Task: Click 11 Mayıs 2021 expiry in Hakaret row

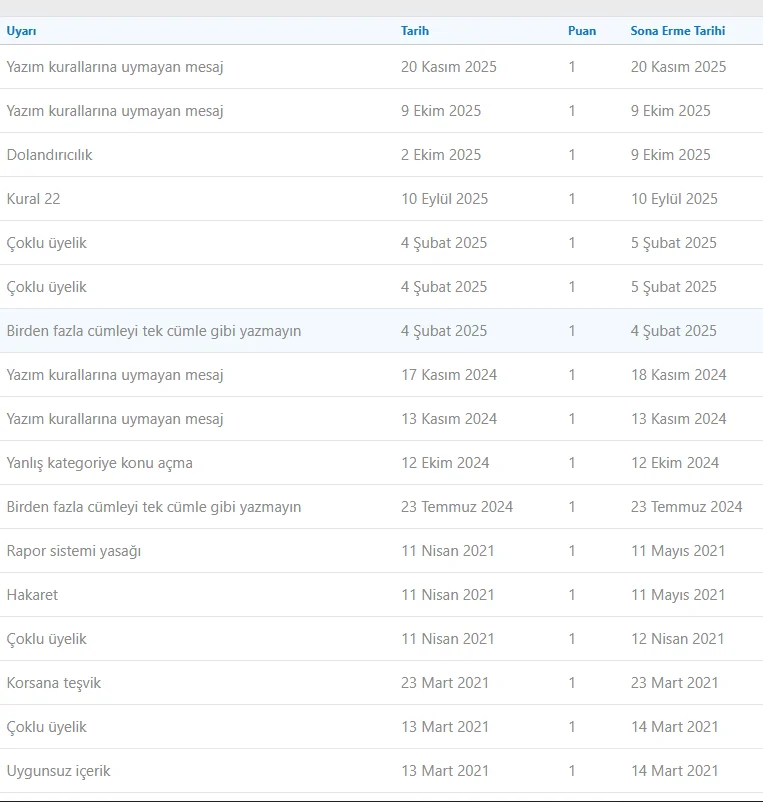Action: 678,595
